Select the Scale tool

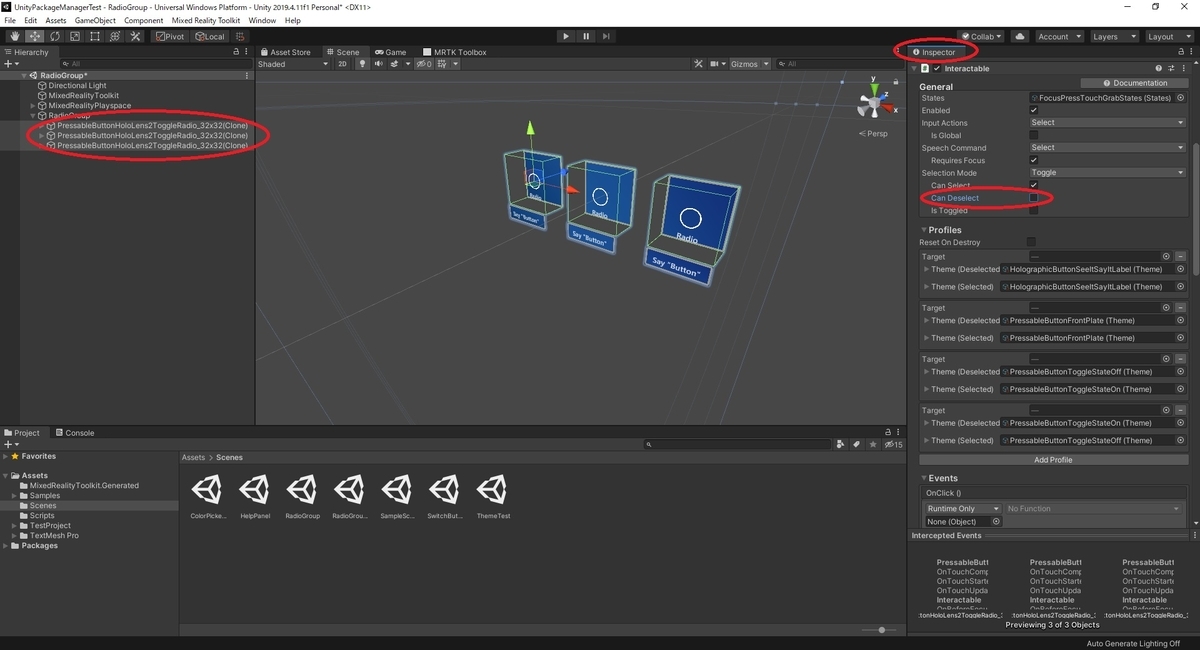pyautogui.click(x=74, y=37)
